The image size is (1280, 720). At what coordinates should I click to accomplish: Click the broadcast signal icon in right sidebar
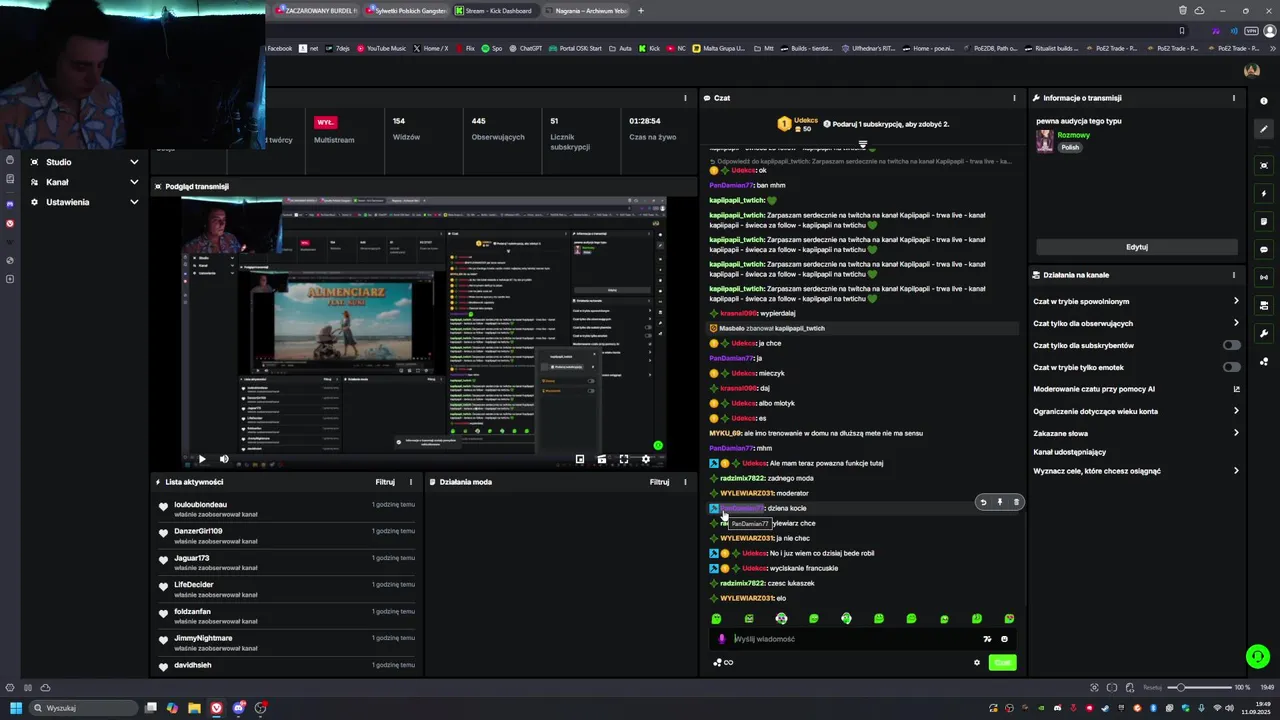(x=1264, y=277)
